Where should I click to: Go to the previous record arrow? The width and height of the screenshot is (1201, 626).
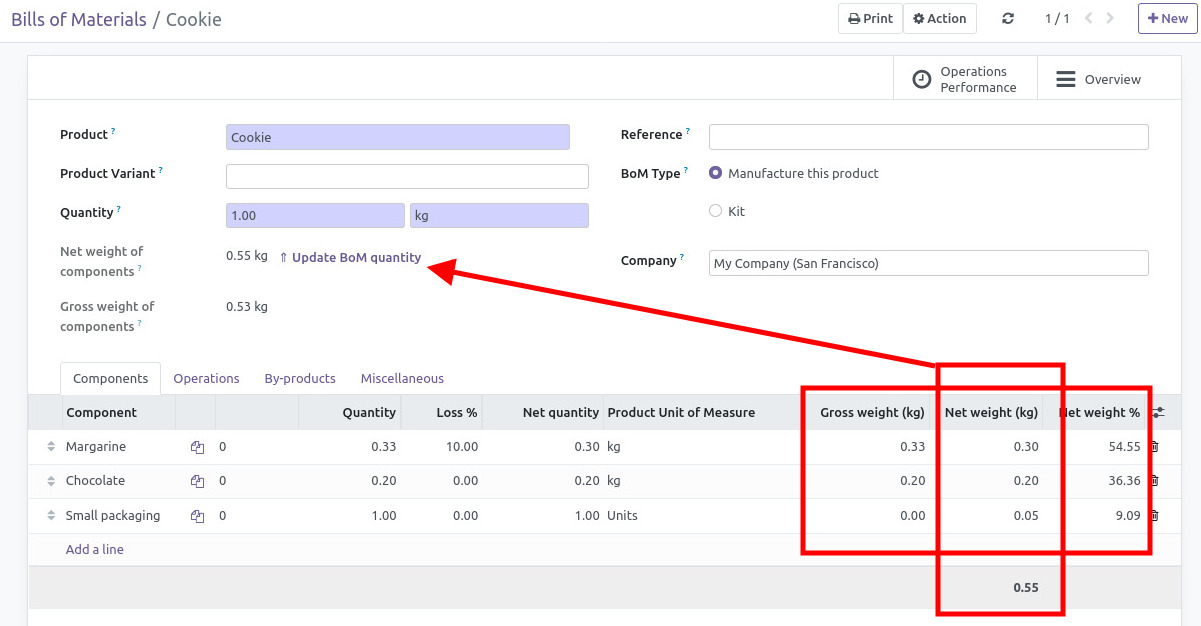click(1088, 18)
